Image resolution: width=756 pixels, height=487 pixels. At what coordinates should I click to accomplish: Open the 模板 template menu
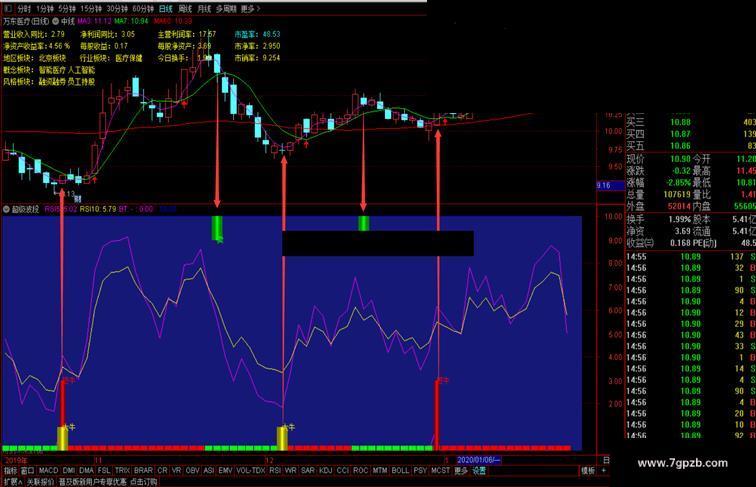click(x=588, y=471)
